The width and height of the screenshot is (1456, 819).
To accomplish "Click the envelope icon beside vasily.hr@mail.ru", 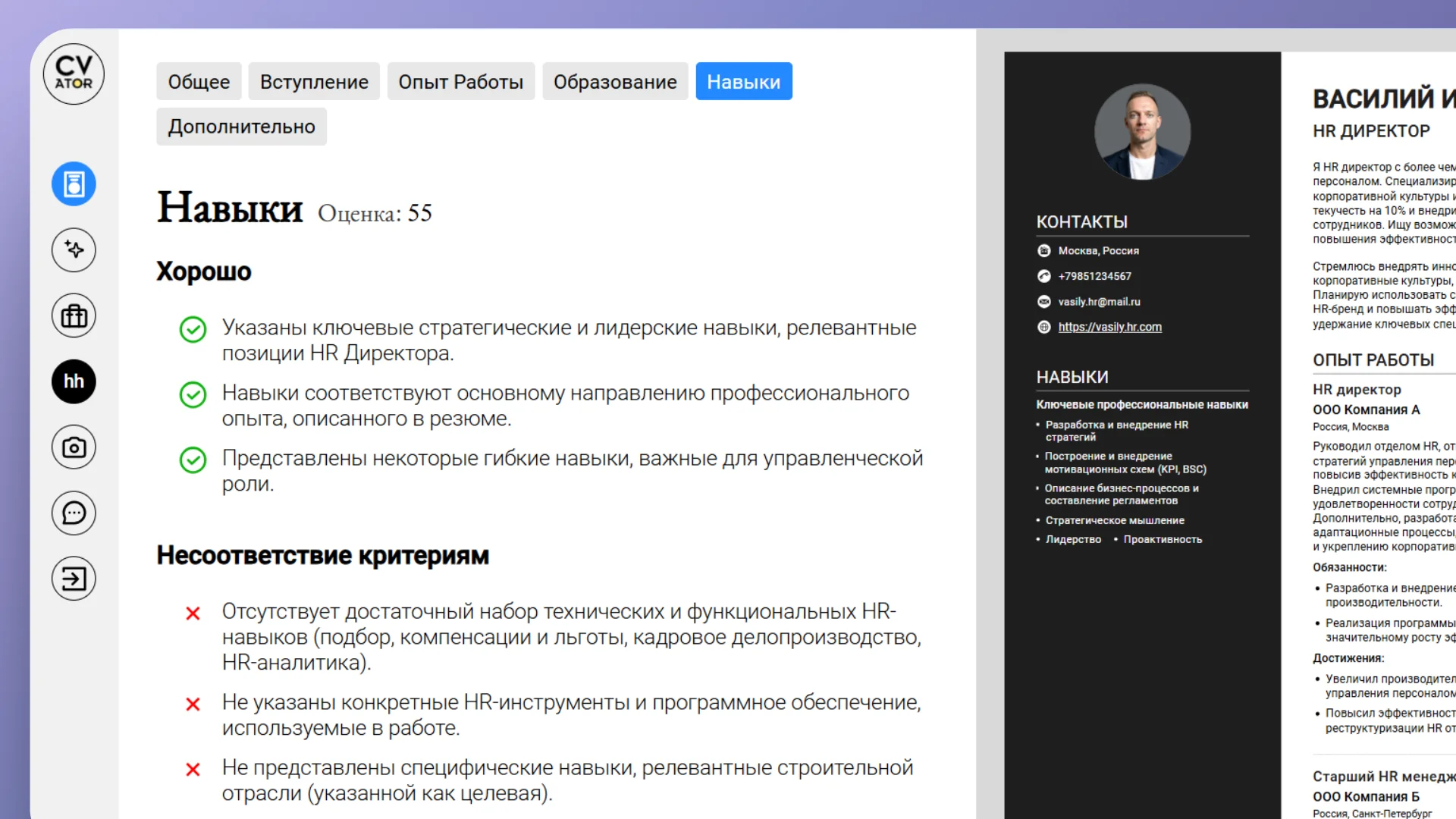I will tap(1043, 301).
